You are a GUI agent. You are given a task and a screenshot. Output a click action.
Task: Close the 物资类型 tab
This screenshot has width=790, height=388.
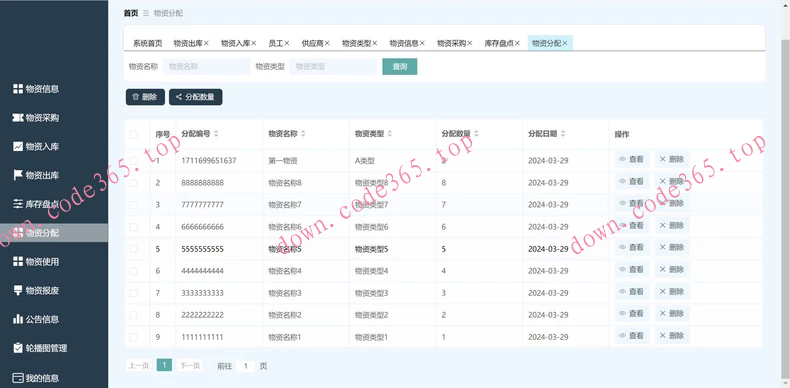(375, 43)
